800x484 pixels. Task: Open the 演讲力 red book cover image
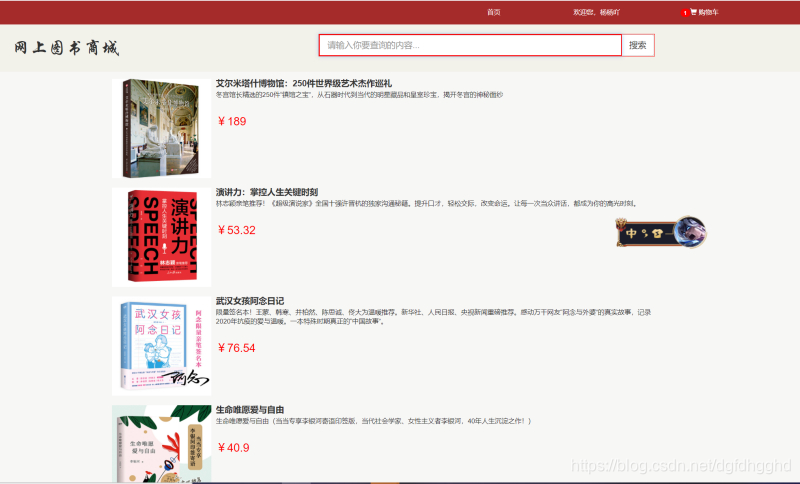tap(161, 237)
